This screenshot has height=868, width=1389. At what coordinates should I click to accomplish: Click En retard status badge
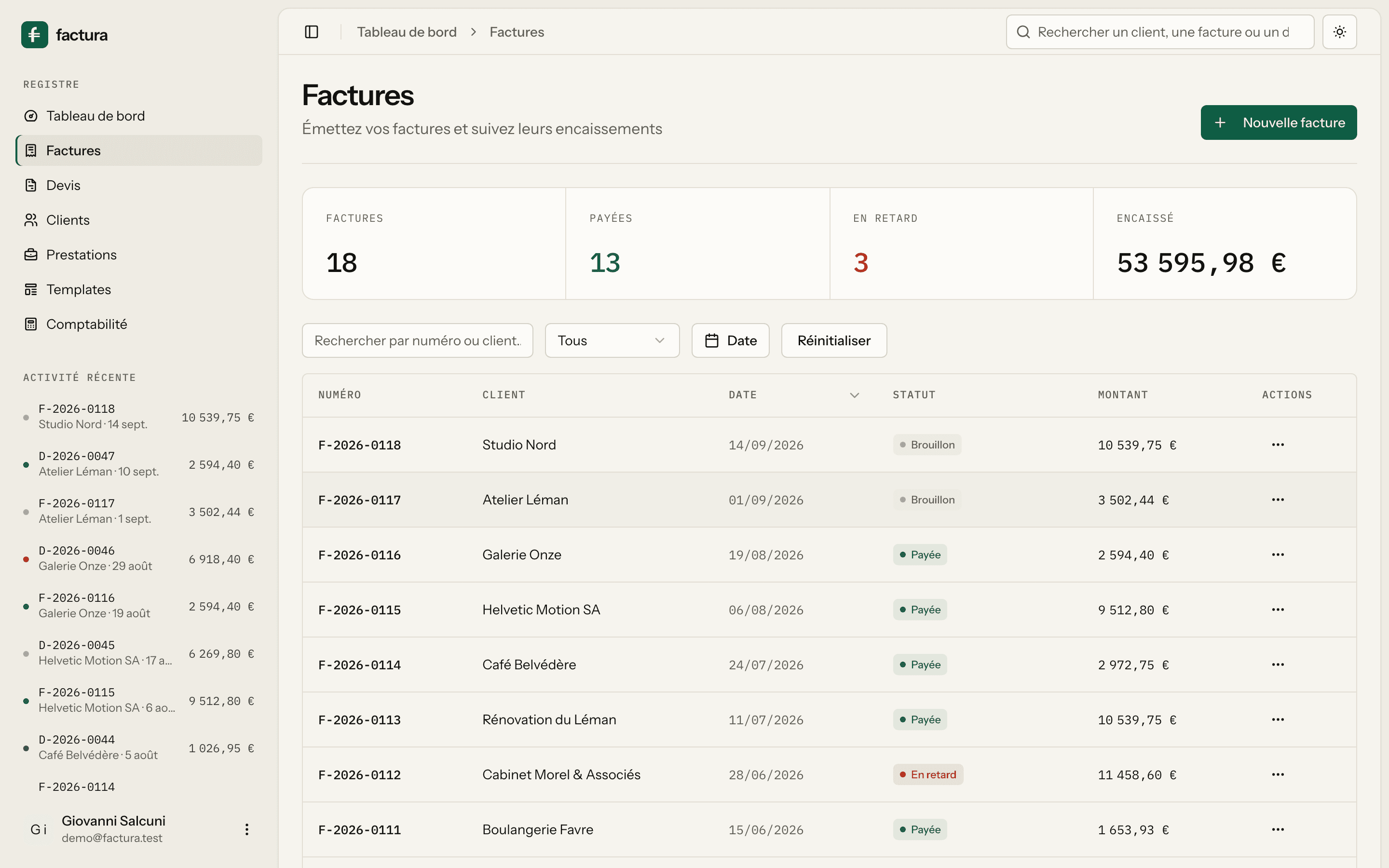coord(927,775)
